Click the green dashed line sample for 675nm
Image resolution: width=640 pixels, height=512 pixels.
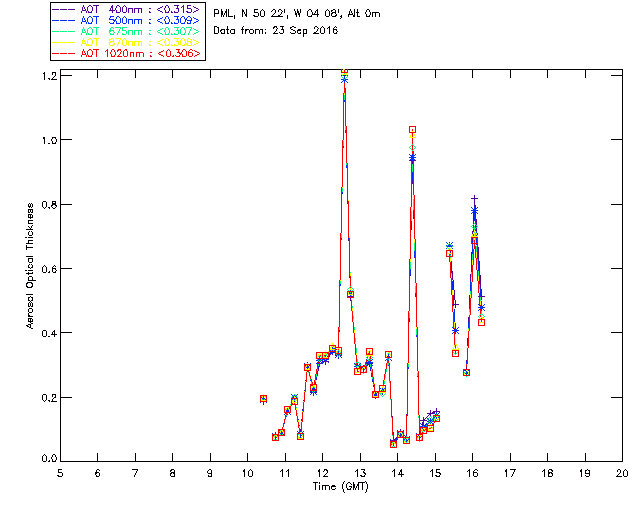pos(64,31)
